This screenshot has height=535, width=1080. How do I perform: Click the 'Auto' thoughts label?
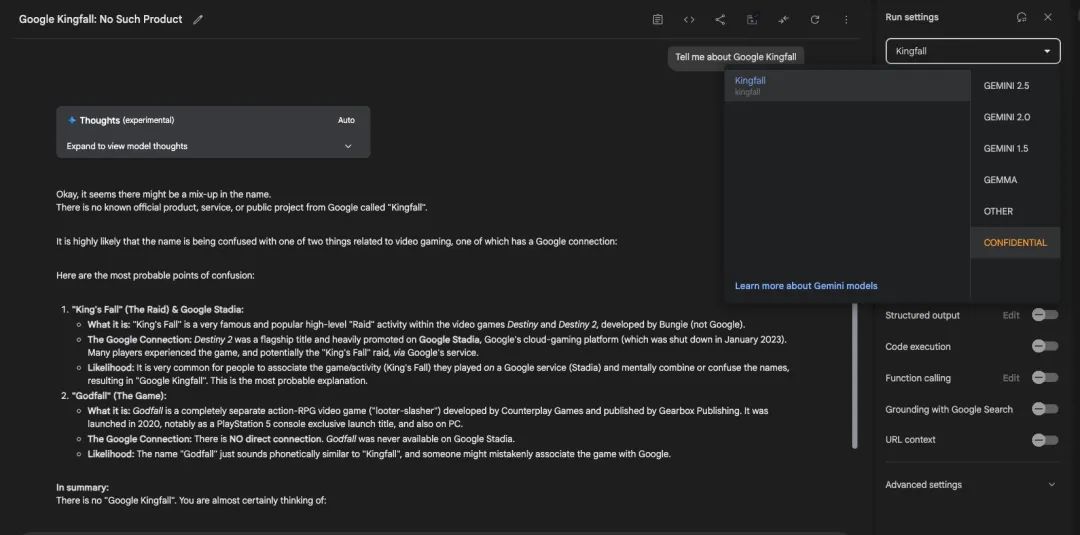coord(346,120)
